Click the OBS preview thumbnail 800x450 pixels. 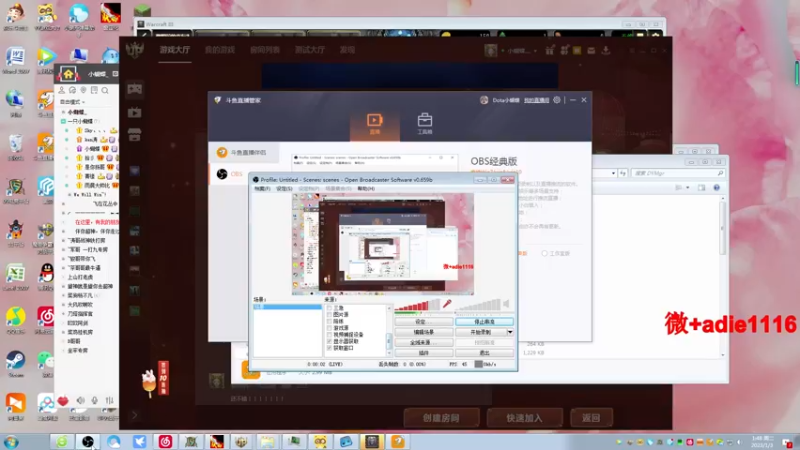pyautogui.click(x=383, y=244)
